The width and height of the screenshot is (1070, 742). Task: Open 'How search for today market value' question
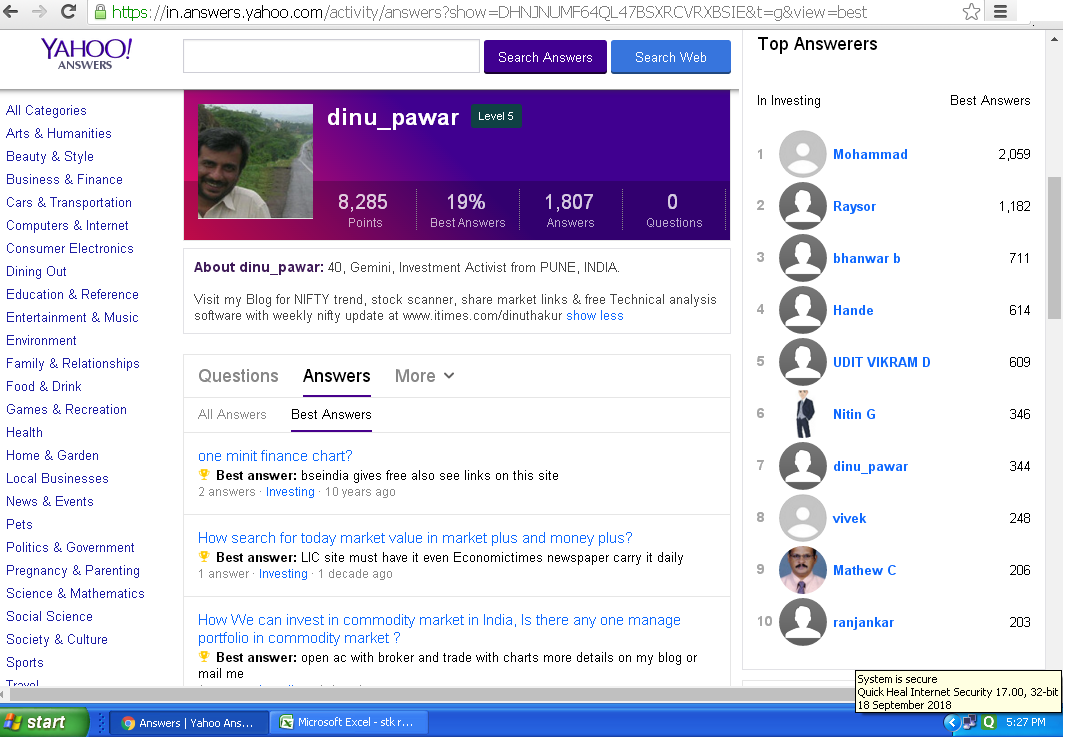click(415, 538)
